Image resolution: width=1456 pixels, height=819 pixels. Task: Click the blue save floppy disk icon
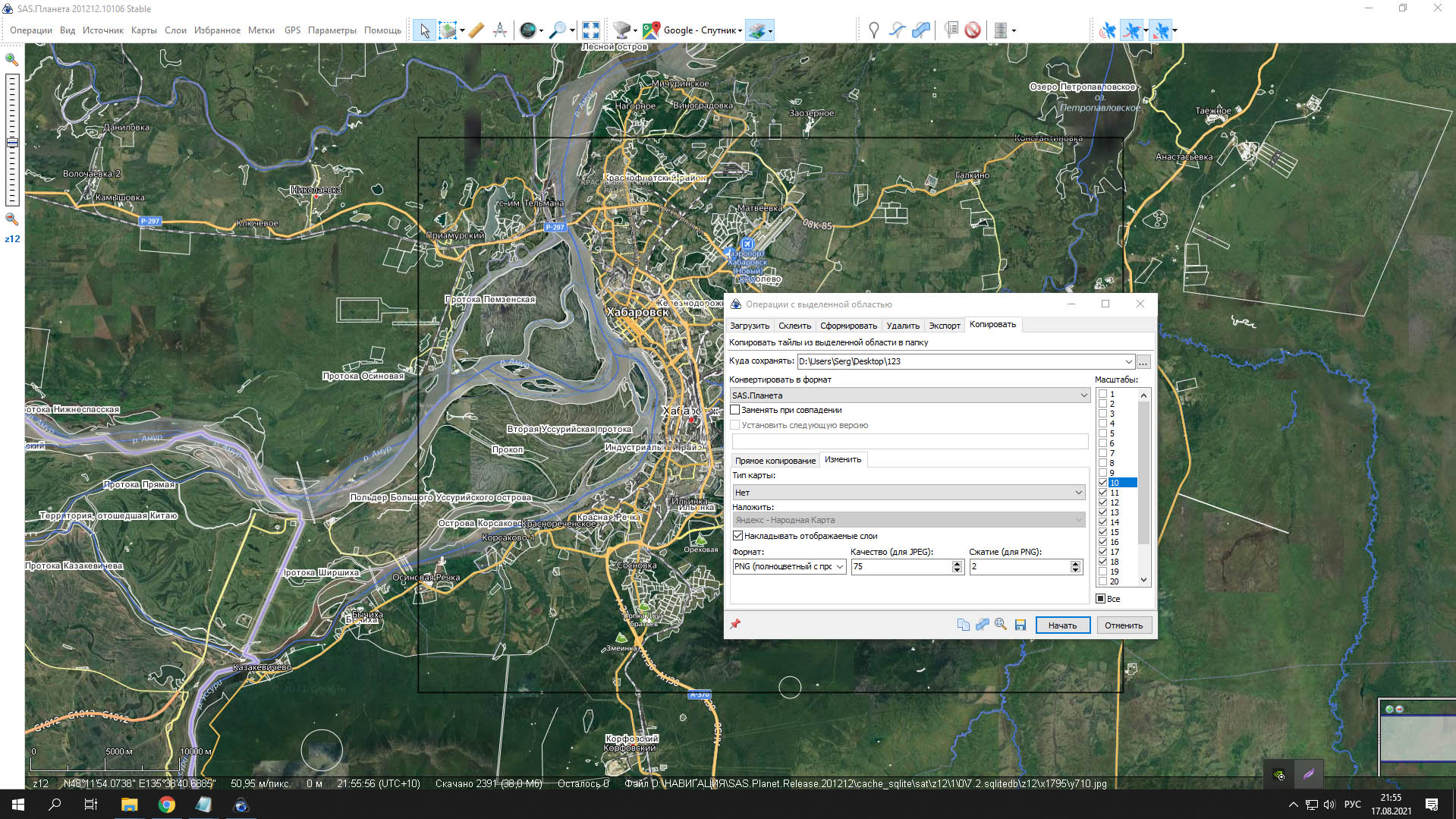(1020, 625)
